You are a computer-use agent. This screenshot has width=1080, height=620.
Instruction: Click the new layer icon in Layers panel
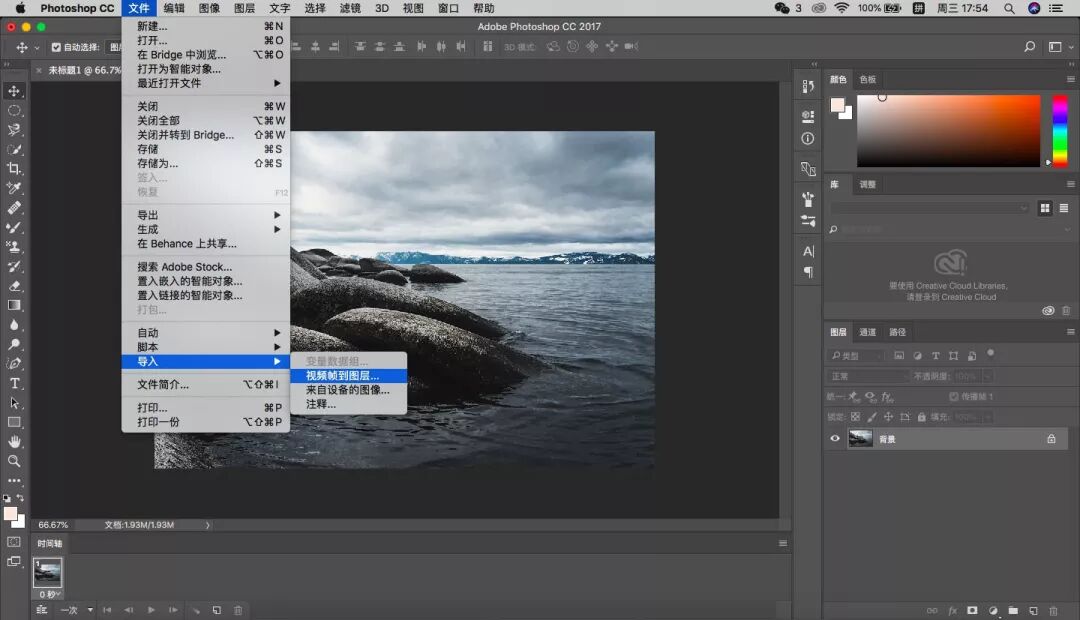[x=1033, y=610]
